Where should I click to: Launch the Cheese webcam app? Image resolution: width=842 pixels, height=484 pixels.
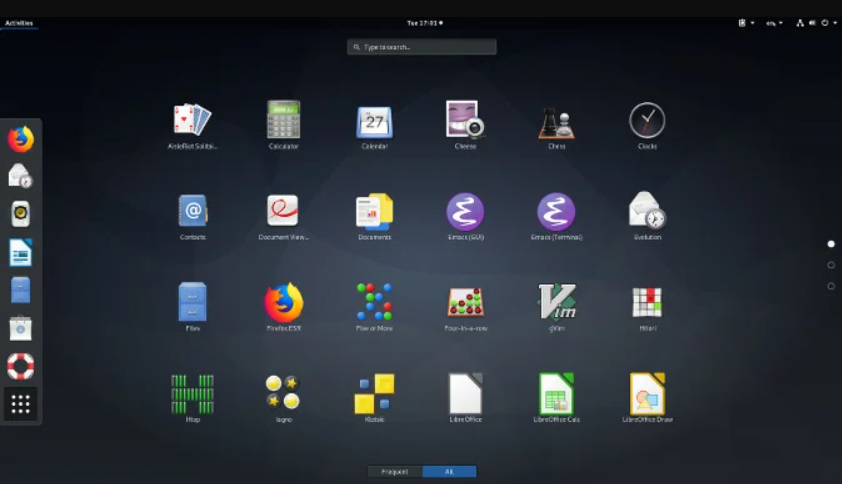click(x=465, y=126)
